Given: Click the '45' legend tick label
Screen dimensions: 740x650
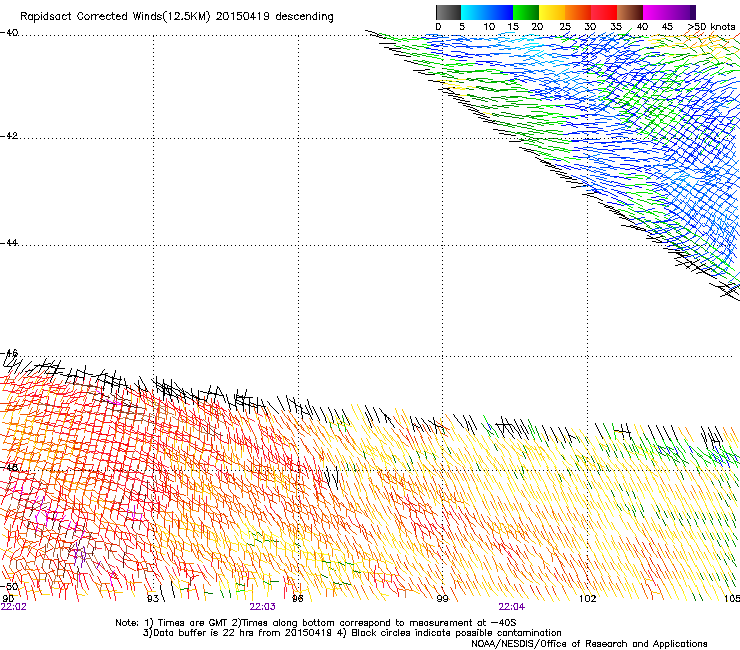Looking at the screenshot, I should point(667,27).
